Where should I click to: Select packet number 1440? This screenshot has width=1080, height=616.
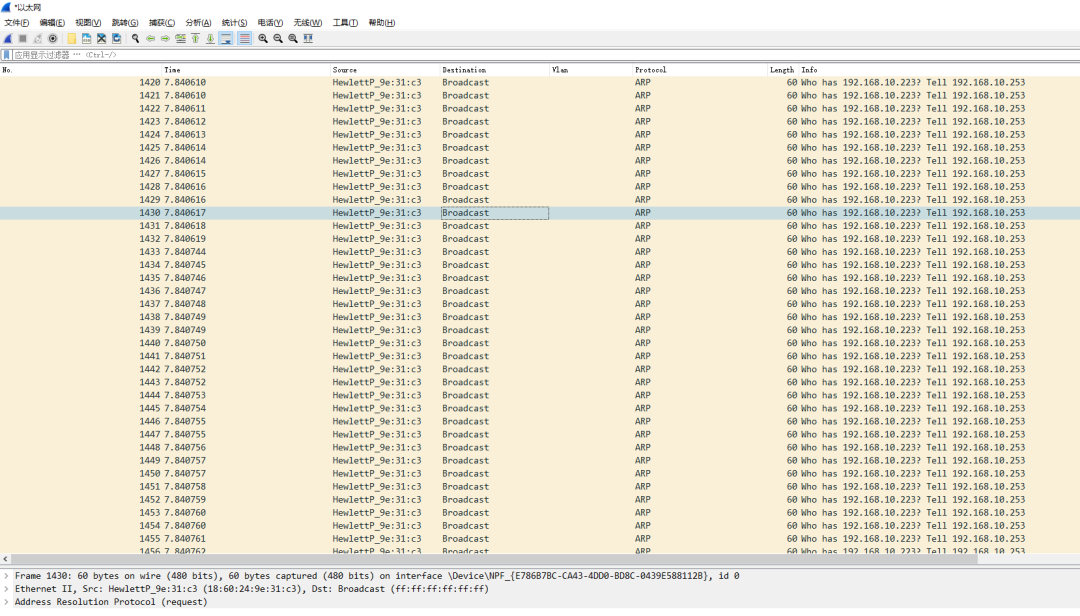tap(540, 343)
